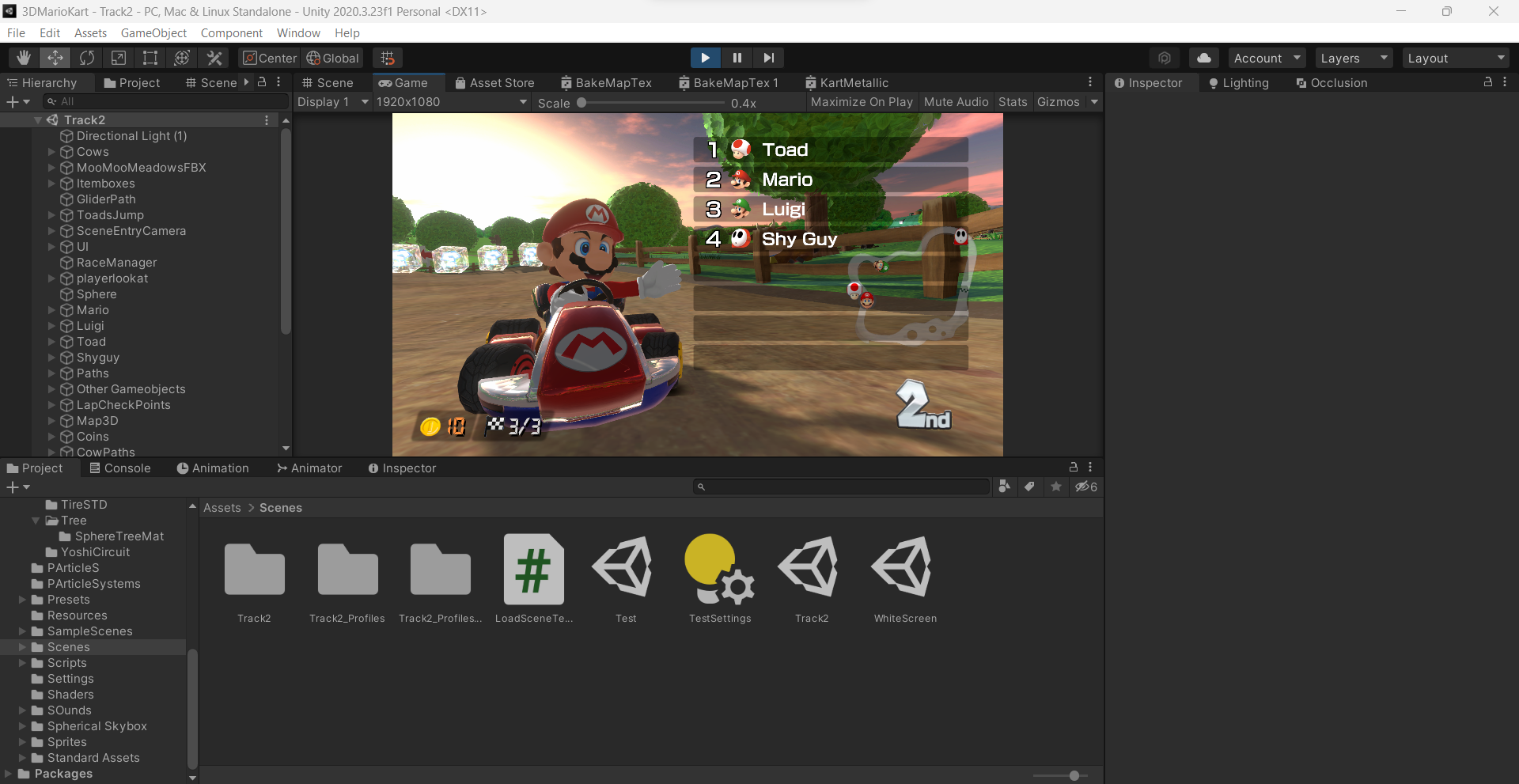Open 1920x1080 resolution dropdown

tap(452, 102)
